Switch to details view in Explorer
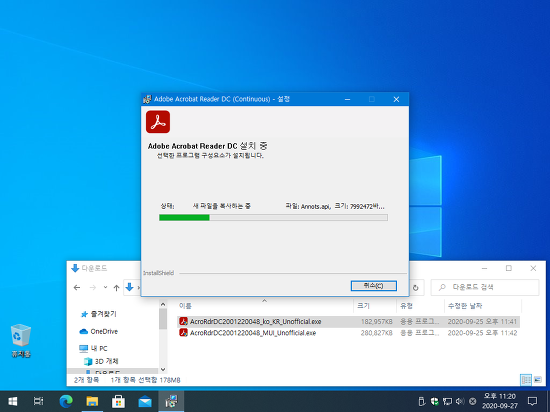Viewport: 550px width, 412px height. click(526, 380)
